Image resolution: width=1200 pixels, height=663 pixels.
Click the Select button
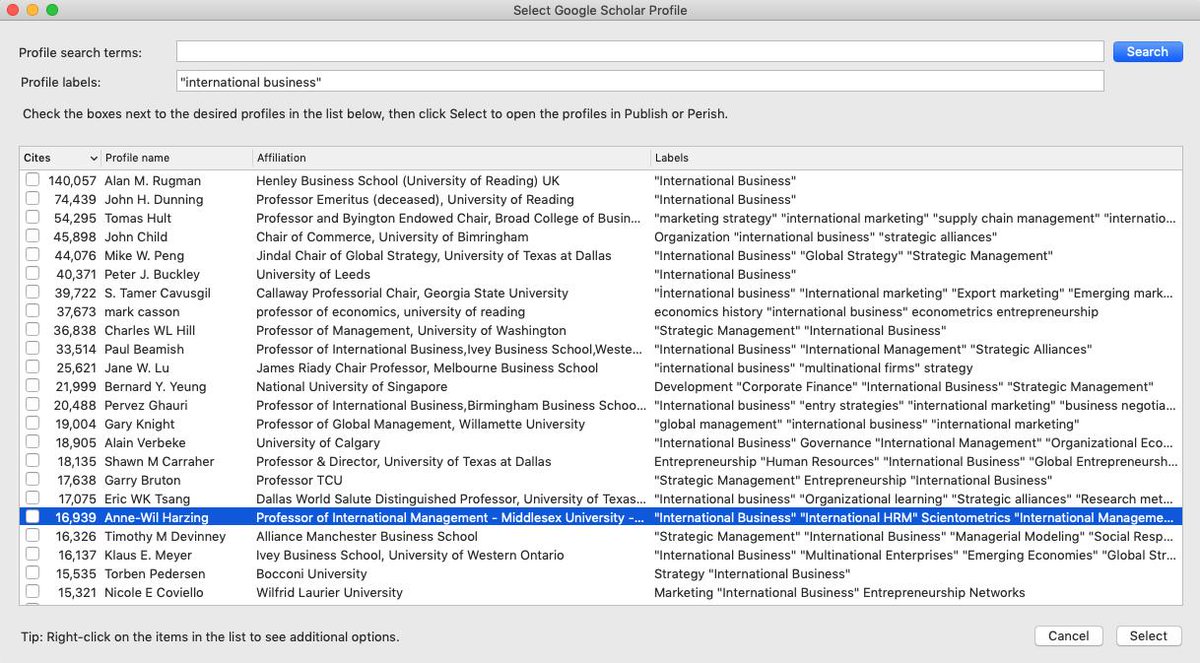[1148, 636]
